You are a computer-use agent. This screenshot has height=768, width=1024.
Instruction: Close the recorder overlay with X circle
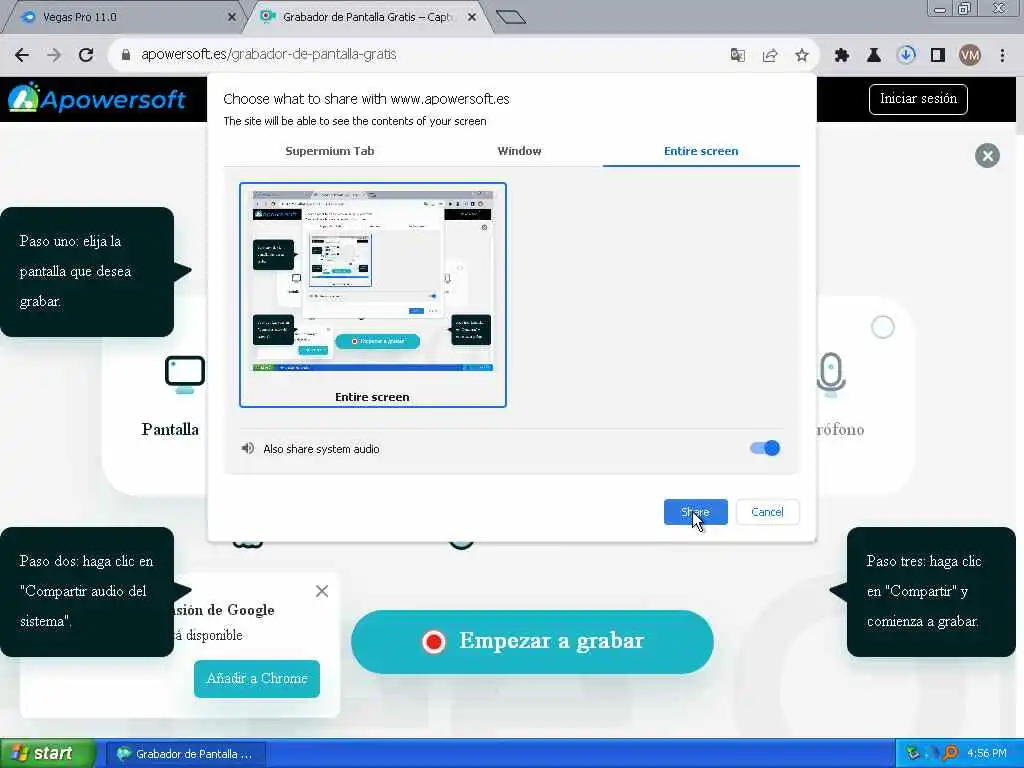tap(987, 155)
